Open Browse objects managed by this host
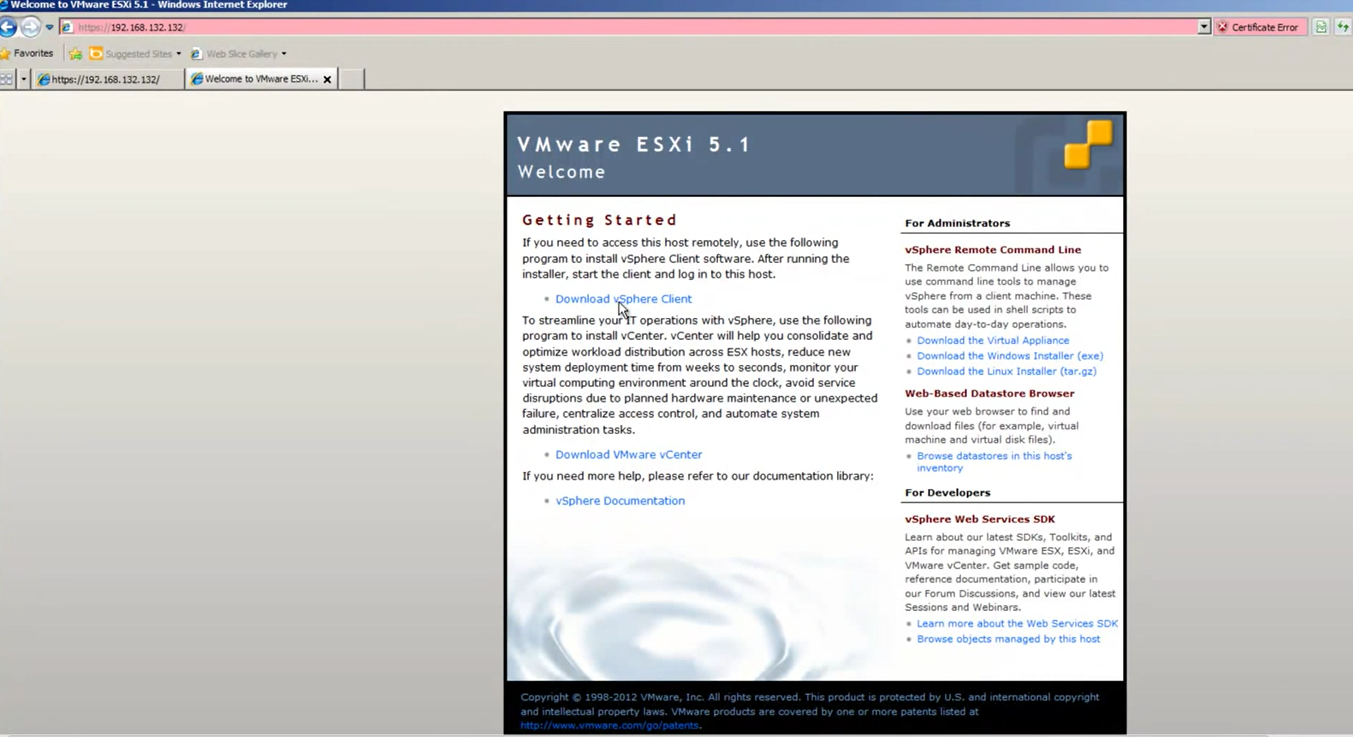Image resolution: width=1353 pixels, height=737 pixels. pyautogui.click(x=1008, y=639)
